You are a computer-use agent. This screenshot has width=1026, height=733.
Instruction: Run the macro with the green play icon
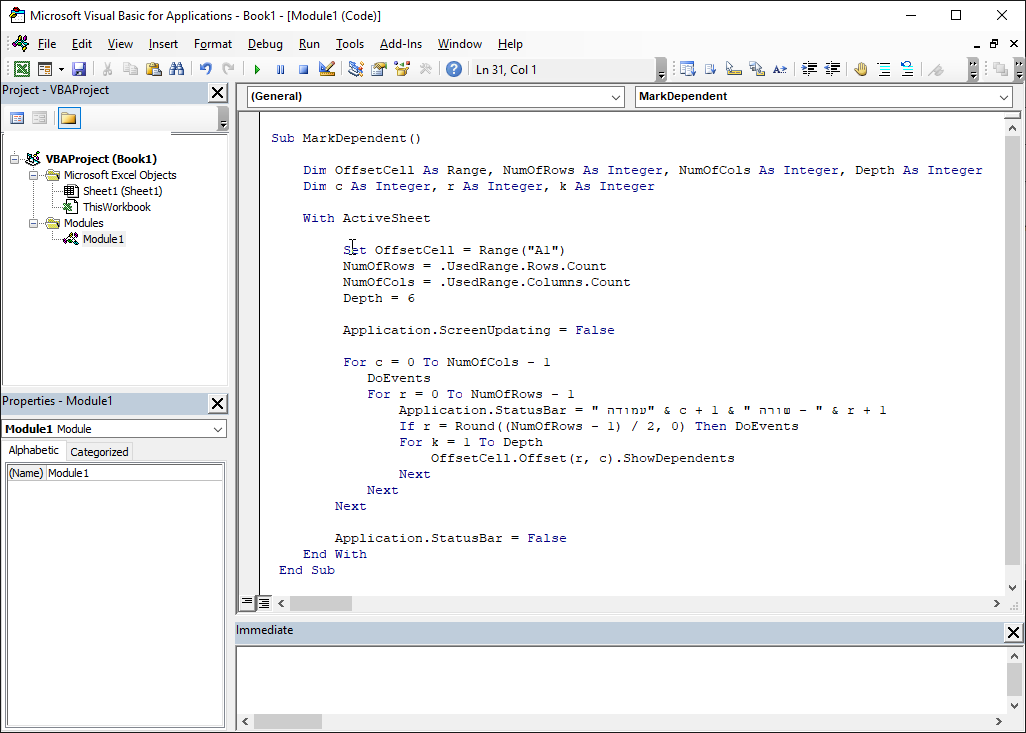[x=257, y=69]
